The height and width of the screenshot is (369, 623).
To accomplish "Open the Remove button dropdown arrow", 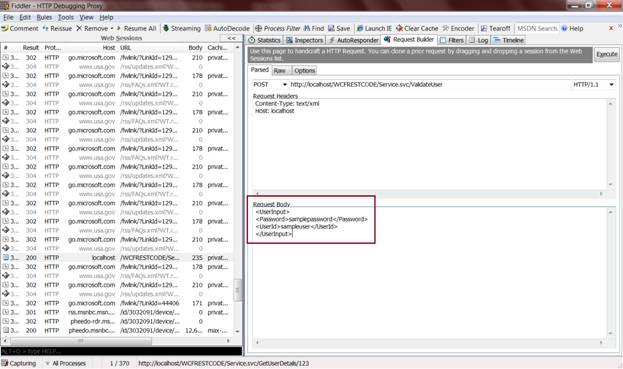I will pos(112,29).
